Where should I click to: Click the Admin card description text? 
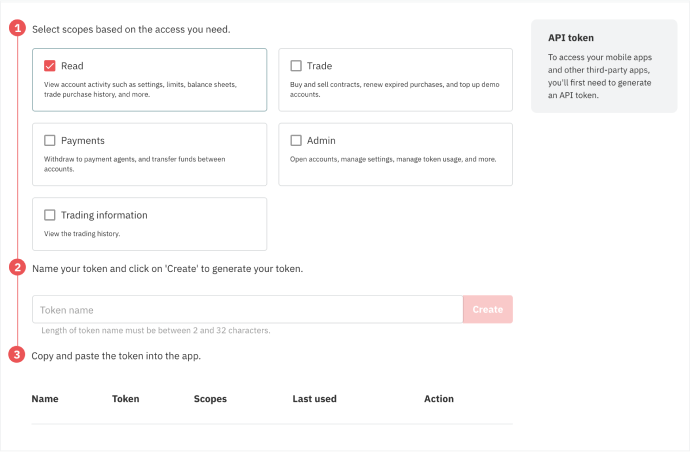393,159
